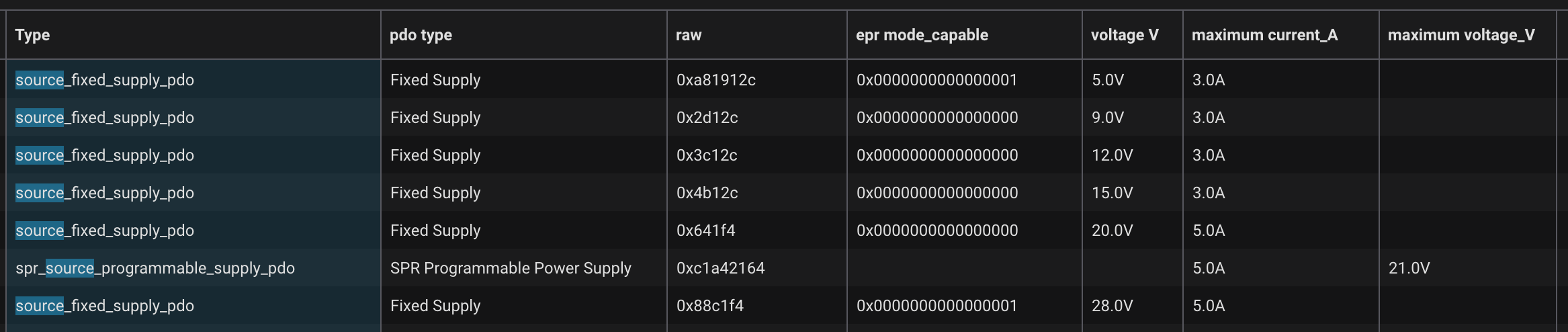The height and width of the screenshot is (332, 1568).
Task: Click raw value 0x641f4 cell
Action: click(x=757, y=231)
